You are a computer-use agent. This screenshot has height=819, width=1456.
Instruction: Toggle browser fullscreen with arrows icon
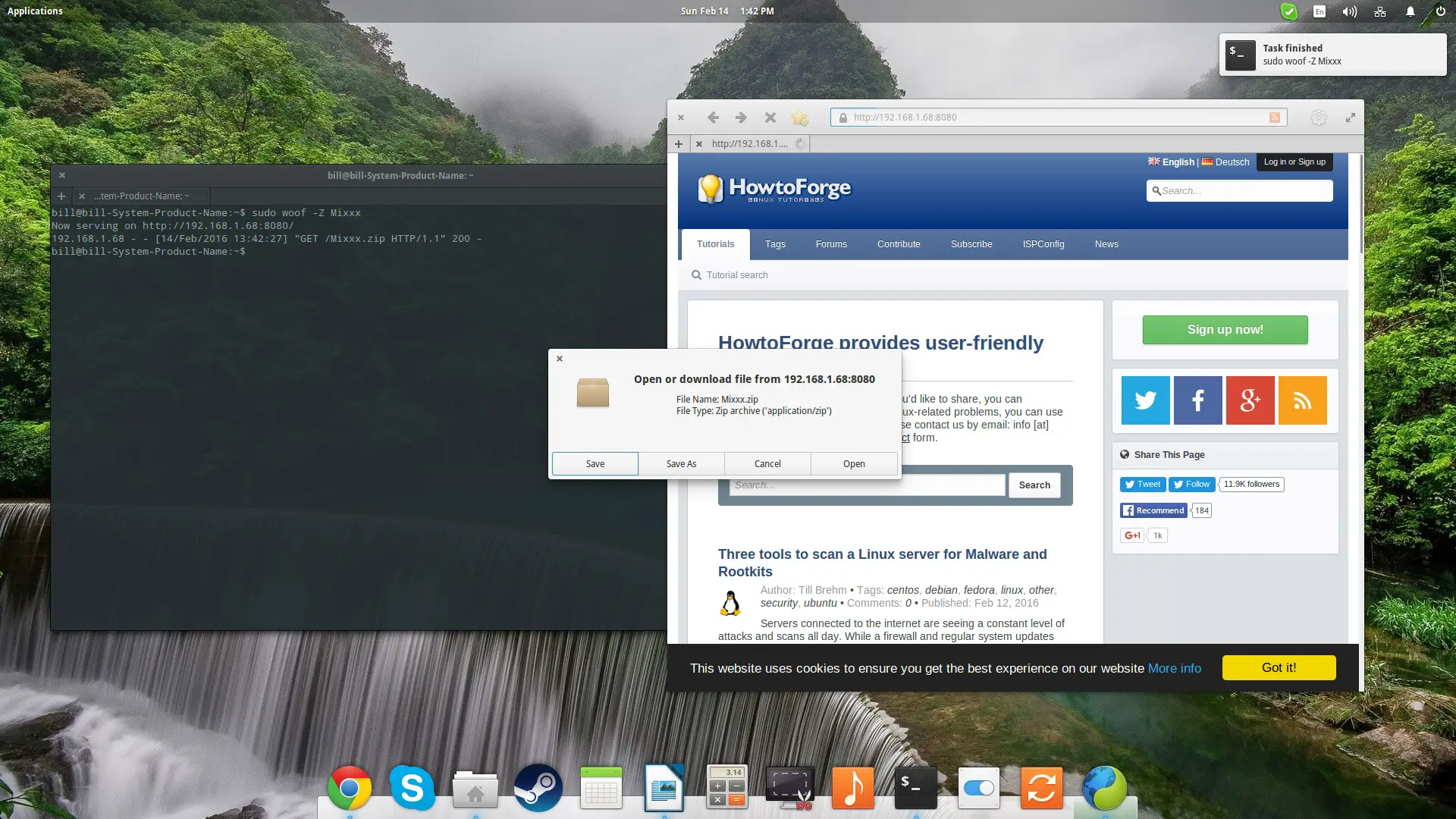[x=1351, y=118]
